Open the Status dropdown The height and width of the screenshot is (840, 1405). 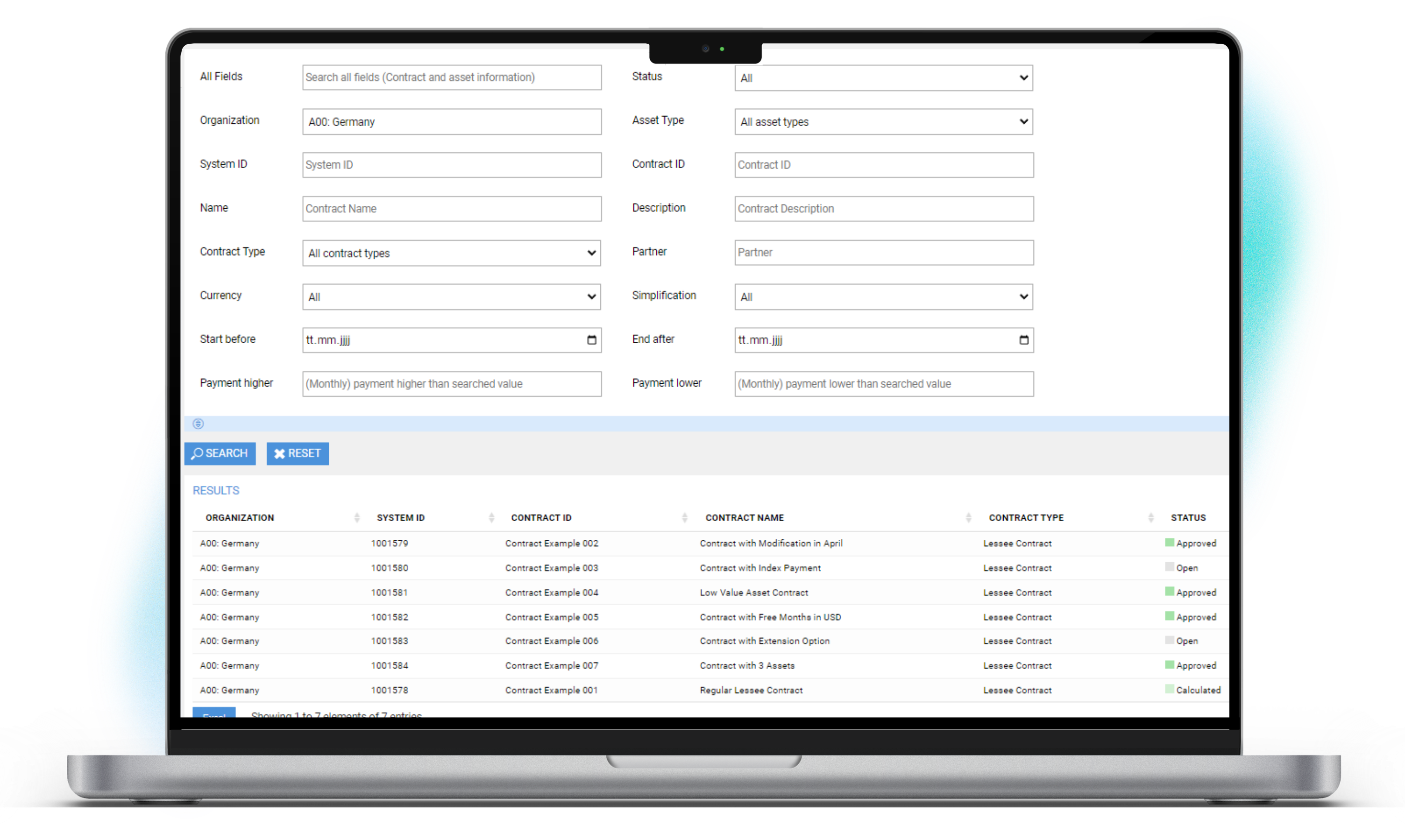point(883,78)
